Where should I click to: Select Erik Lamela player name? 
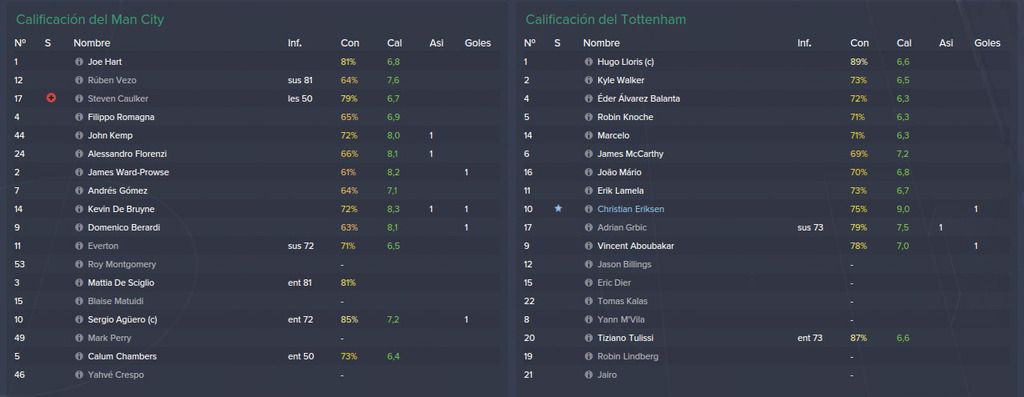tap(620, 191)
